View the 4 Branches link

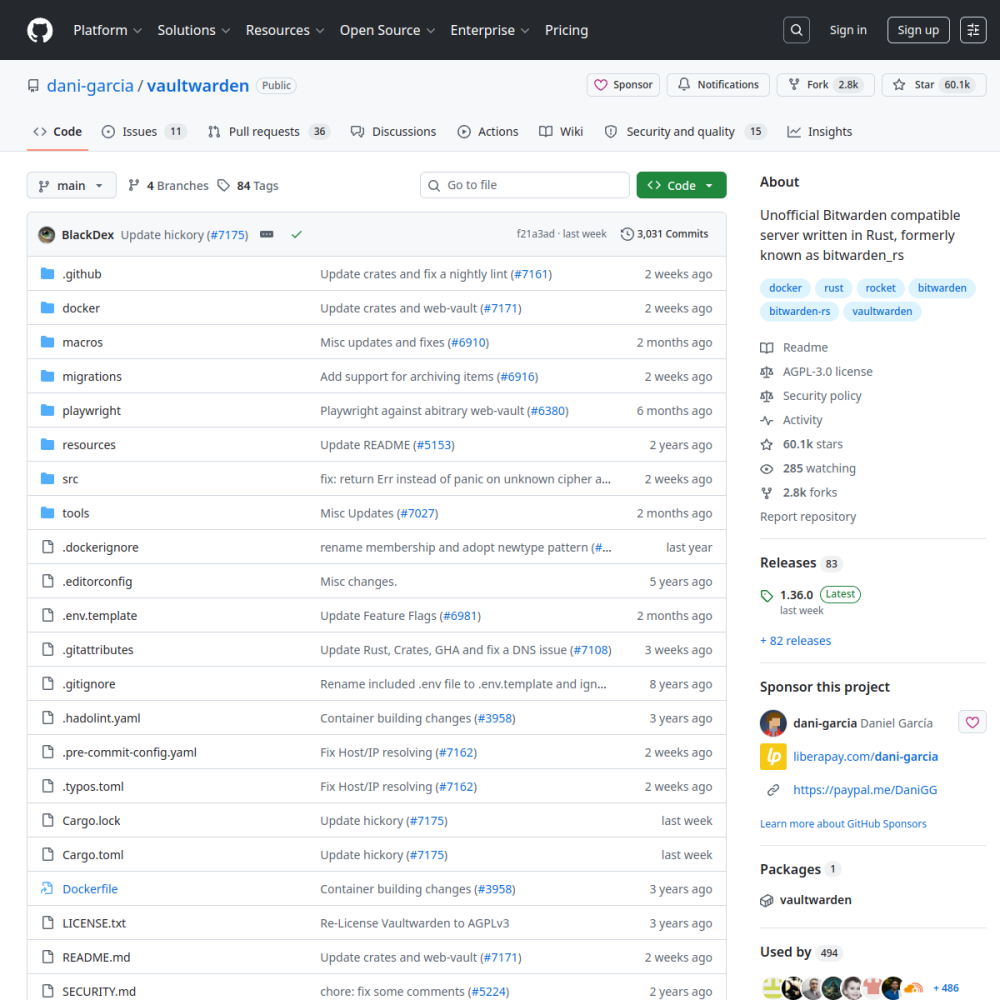click(168, 185)
